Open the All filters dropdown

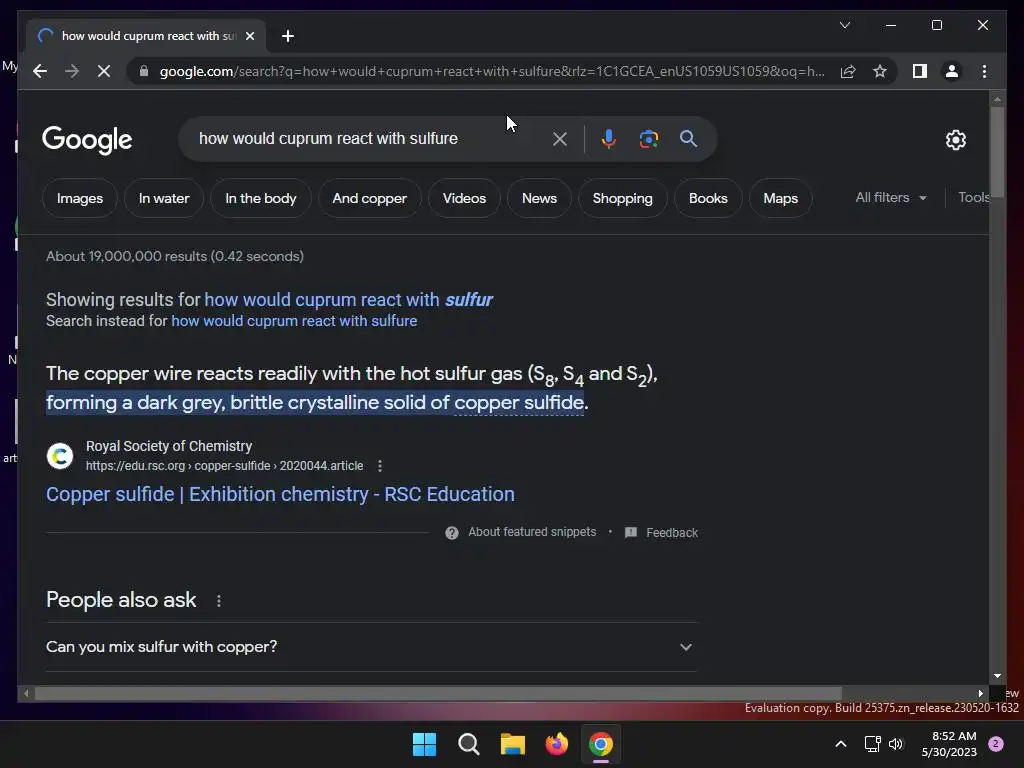(x=891, y=197)
